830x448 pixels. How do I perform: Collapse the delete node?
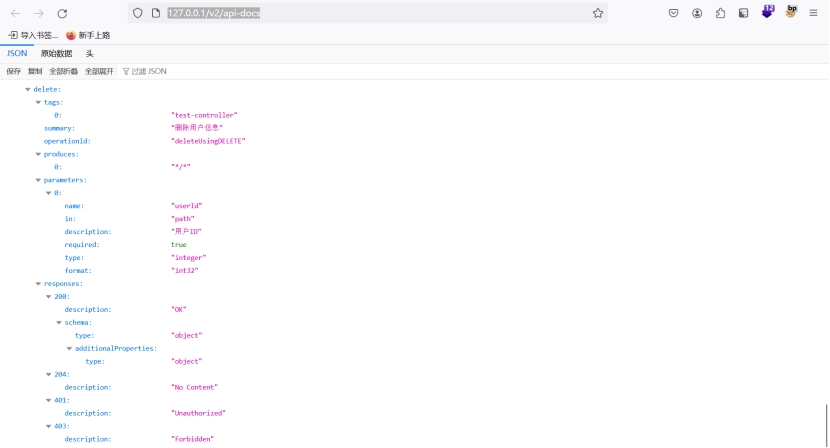(x=28, y=89)
